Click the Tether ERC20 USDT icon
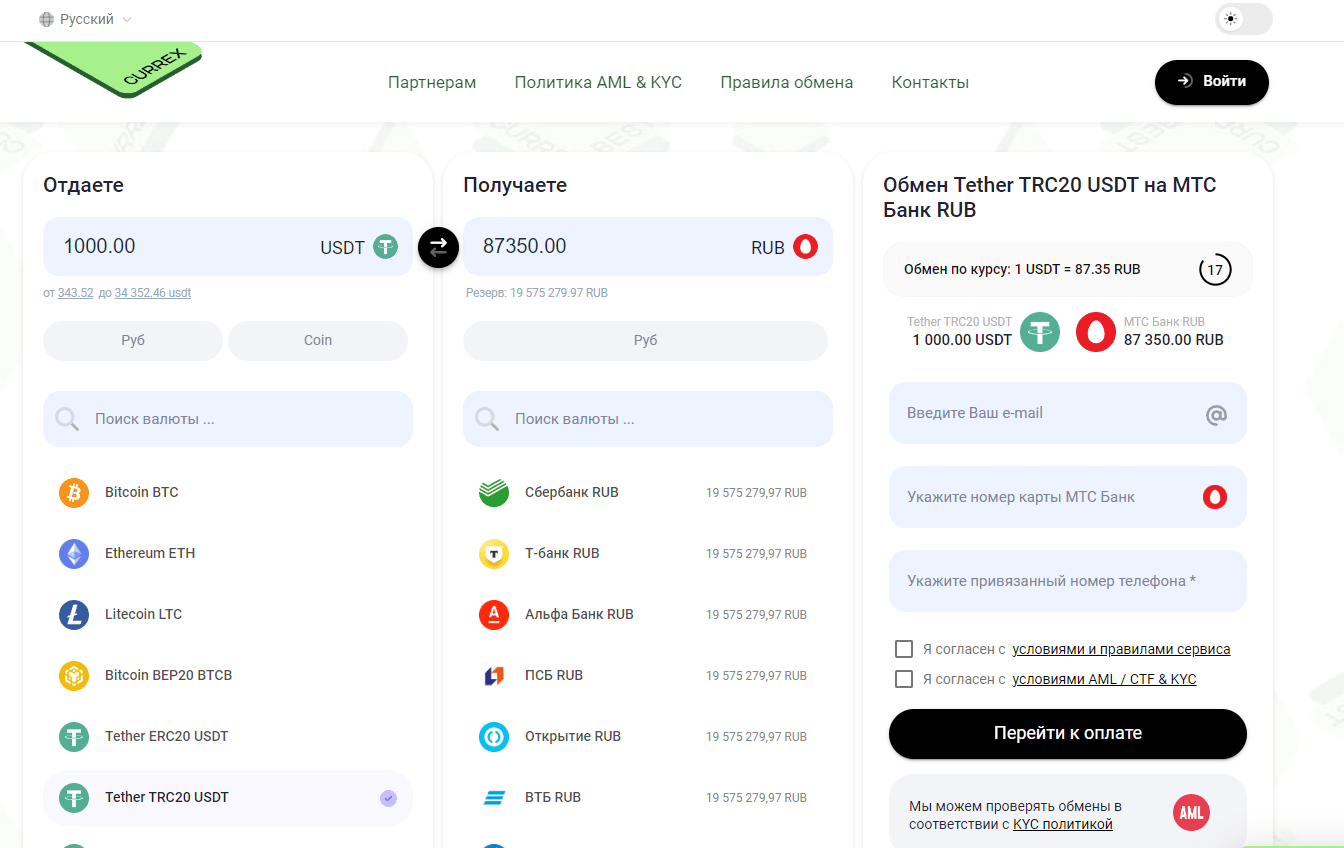 (x=74, y=736)
